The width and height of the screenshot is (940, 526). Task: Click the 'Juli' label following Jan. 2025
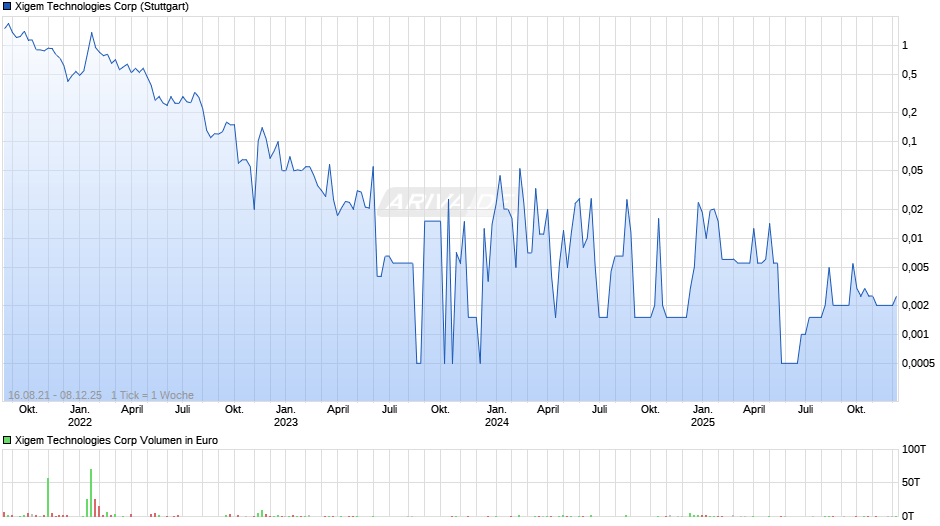click(x=806, y=410)
